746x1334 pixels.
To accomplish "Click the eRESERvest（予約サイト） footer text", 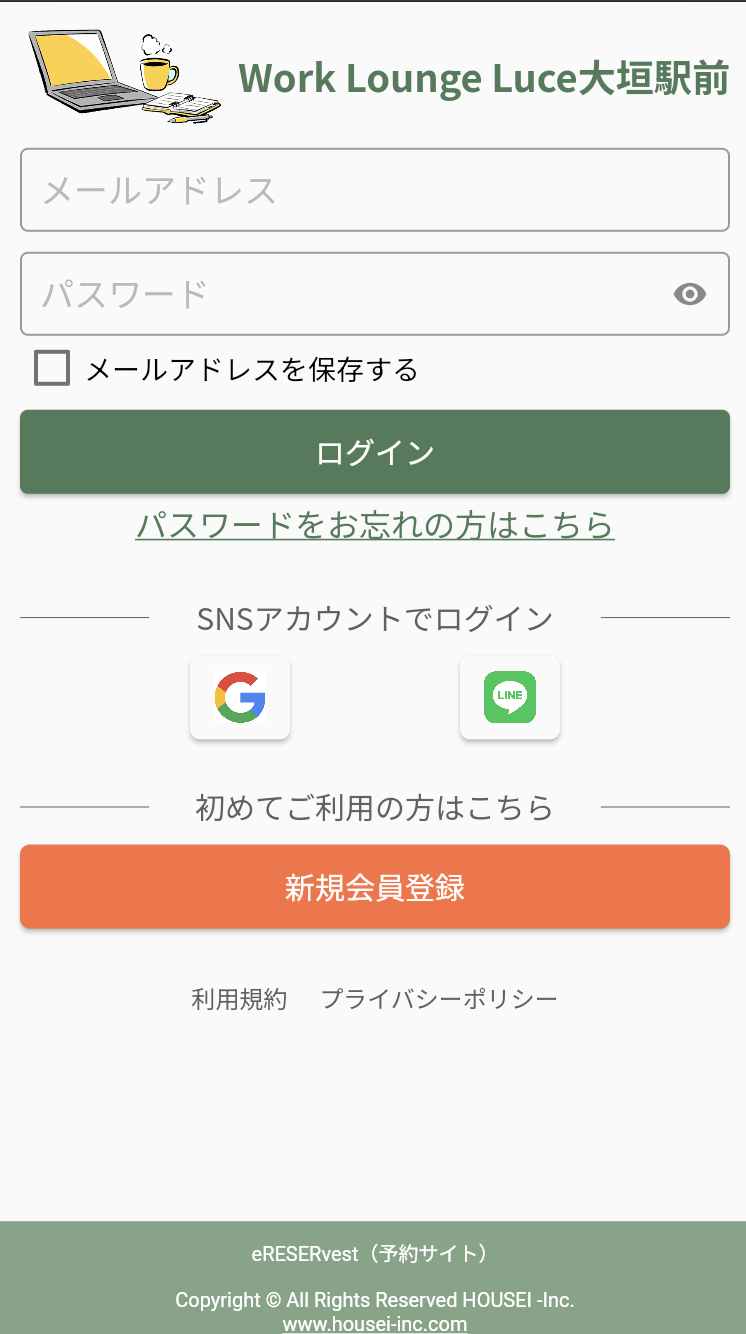I will pyautogui.click(x=375, y=1253).
